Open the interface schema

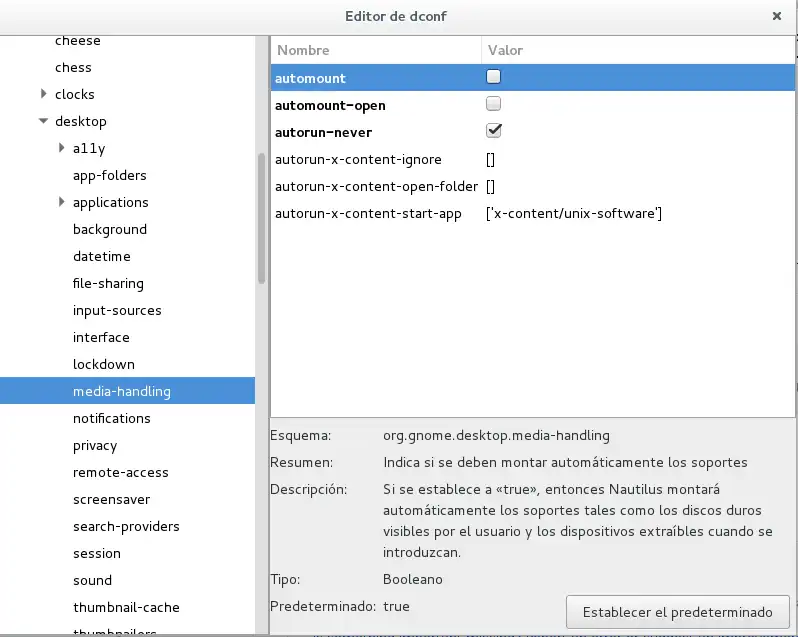(101, 337)
